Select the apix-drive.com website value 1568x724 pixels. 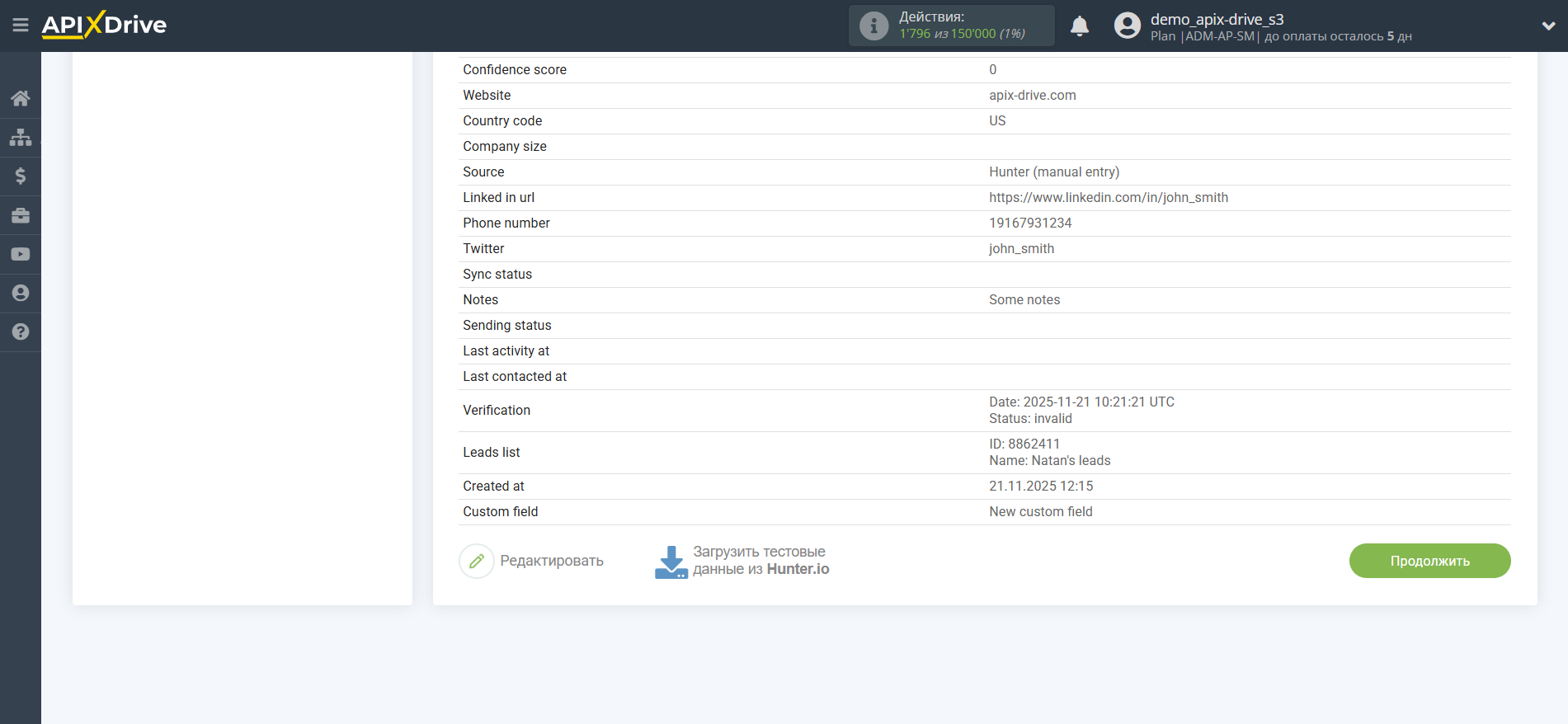tap(1033, 96)
